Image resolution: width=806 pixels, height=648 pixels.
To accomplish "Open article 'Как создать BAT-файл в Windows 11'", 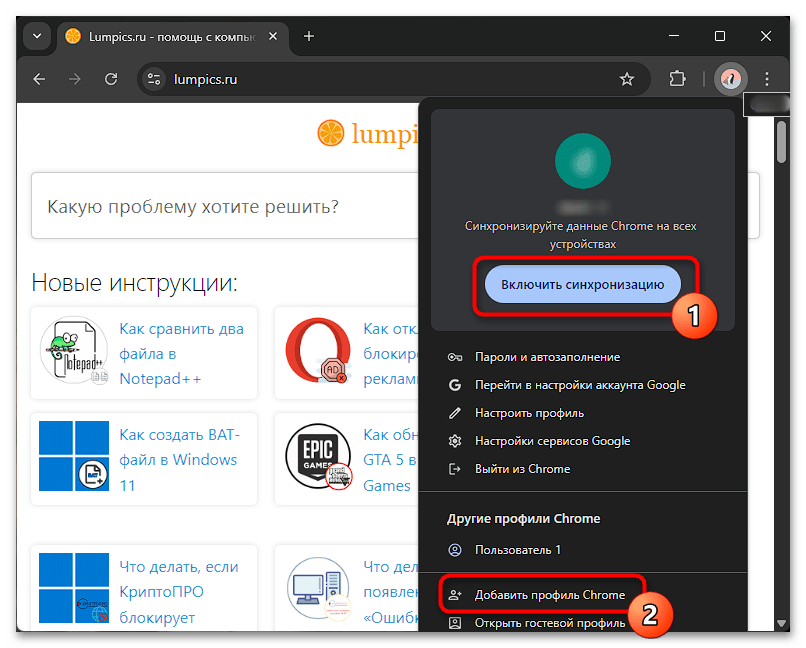I will point(179,460).
